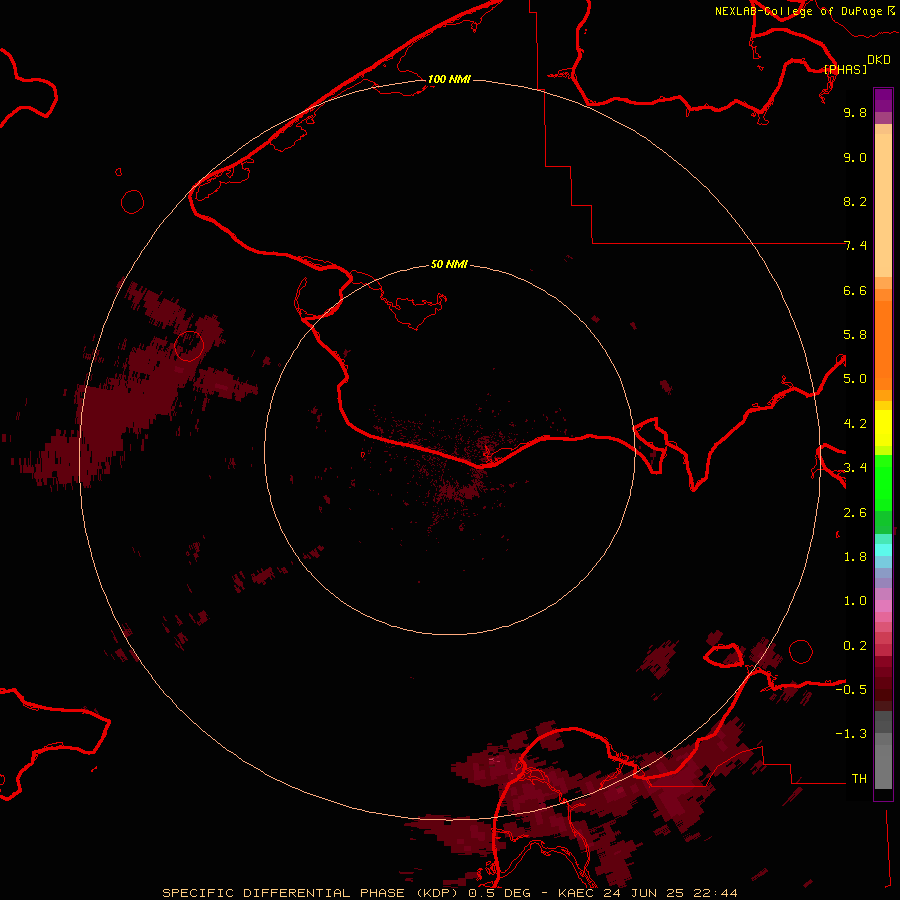The height and width of the screenshot is (900, 900).
Task: Click the 100 NMI range ring label
Action: coord(449,79)
